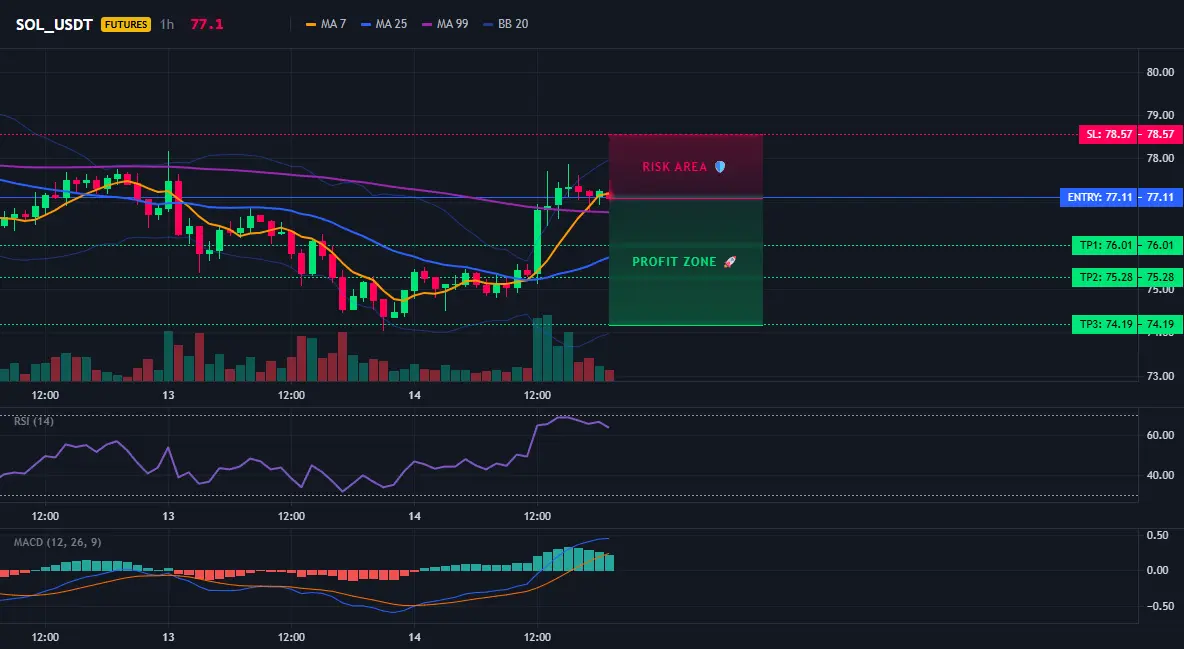1184x649 pixels.
Task: Click the 13 date label under RSI panel
Action: point(168,516)
